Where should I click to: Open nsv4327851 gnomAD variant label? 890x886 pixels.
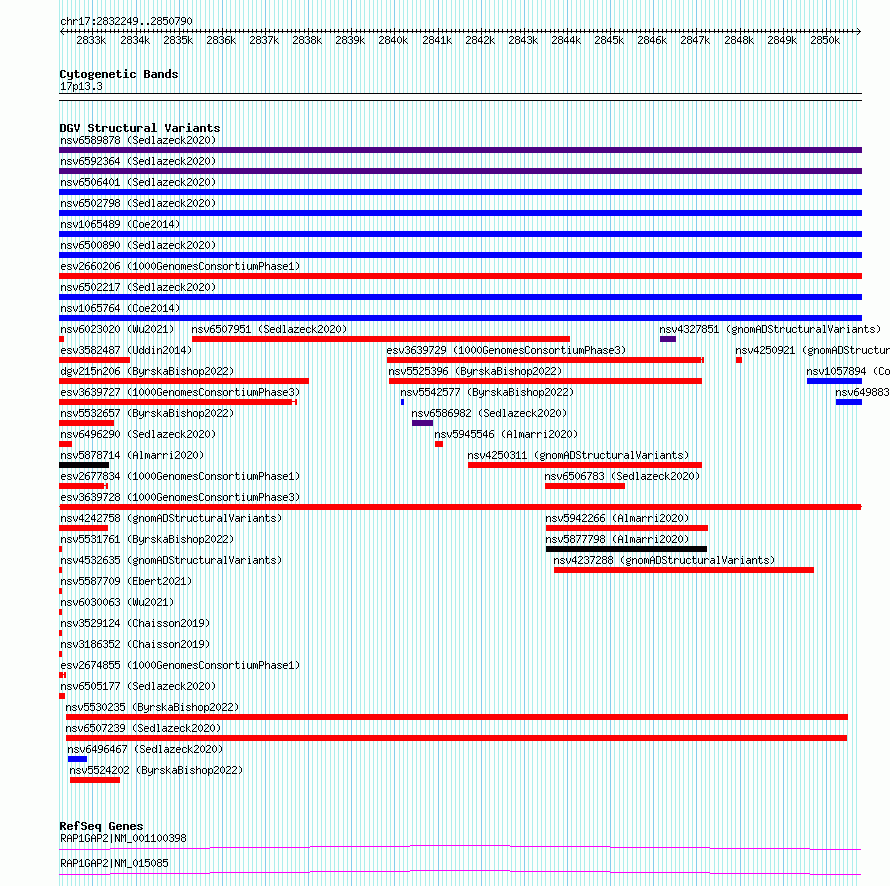point(770,329)
